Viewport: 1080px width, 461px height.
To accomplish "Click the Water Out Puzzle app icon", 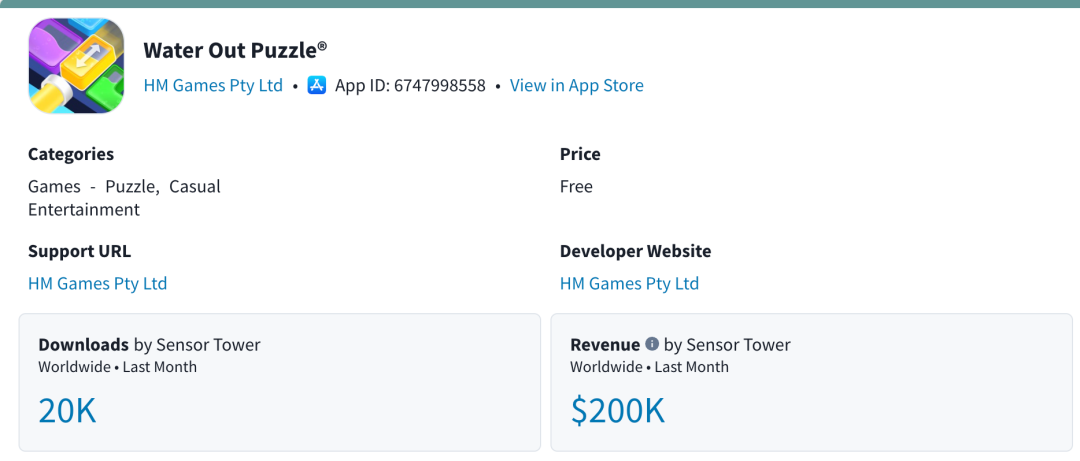I will point(76,66).
